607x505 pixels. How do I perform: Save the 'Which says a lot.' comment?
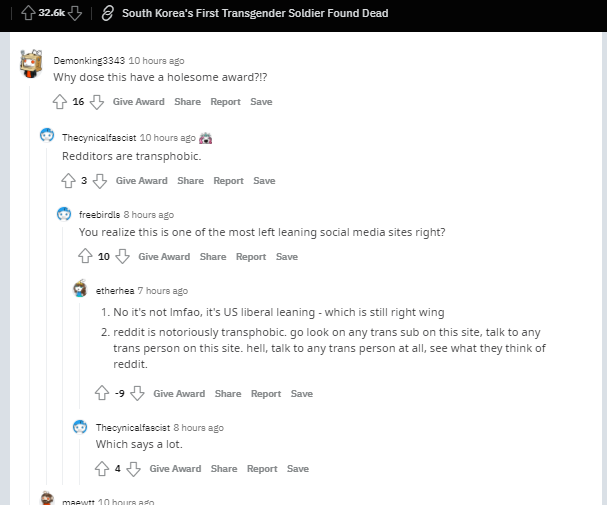(298, 469)
